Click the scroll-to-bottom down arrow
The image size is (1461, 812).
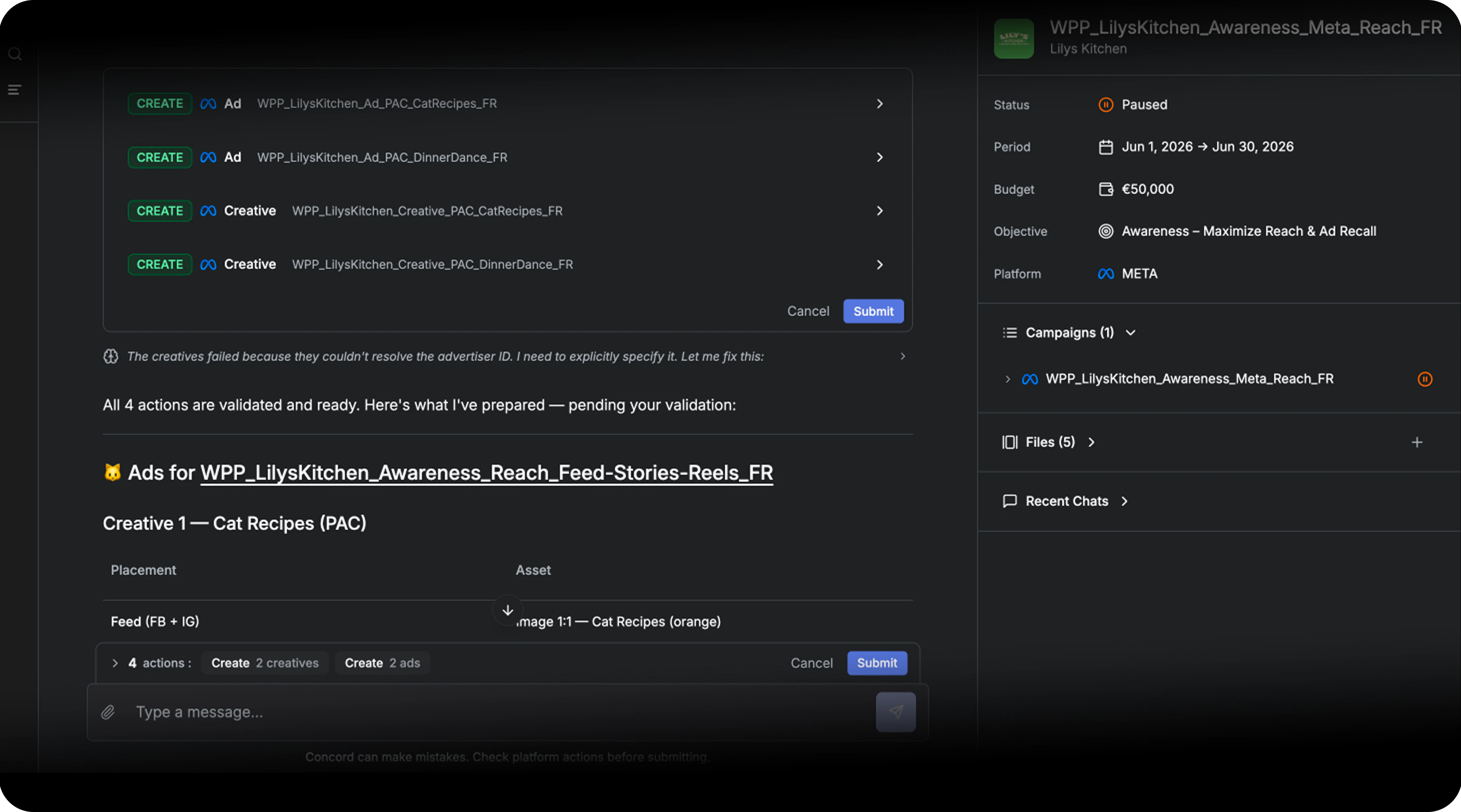508,610
